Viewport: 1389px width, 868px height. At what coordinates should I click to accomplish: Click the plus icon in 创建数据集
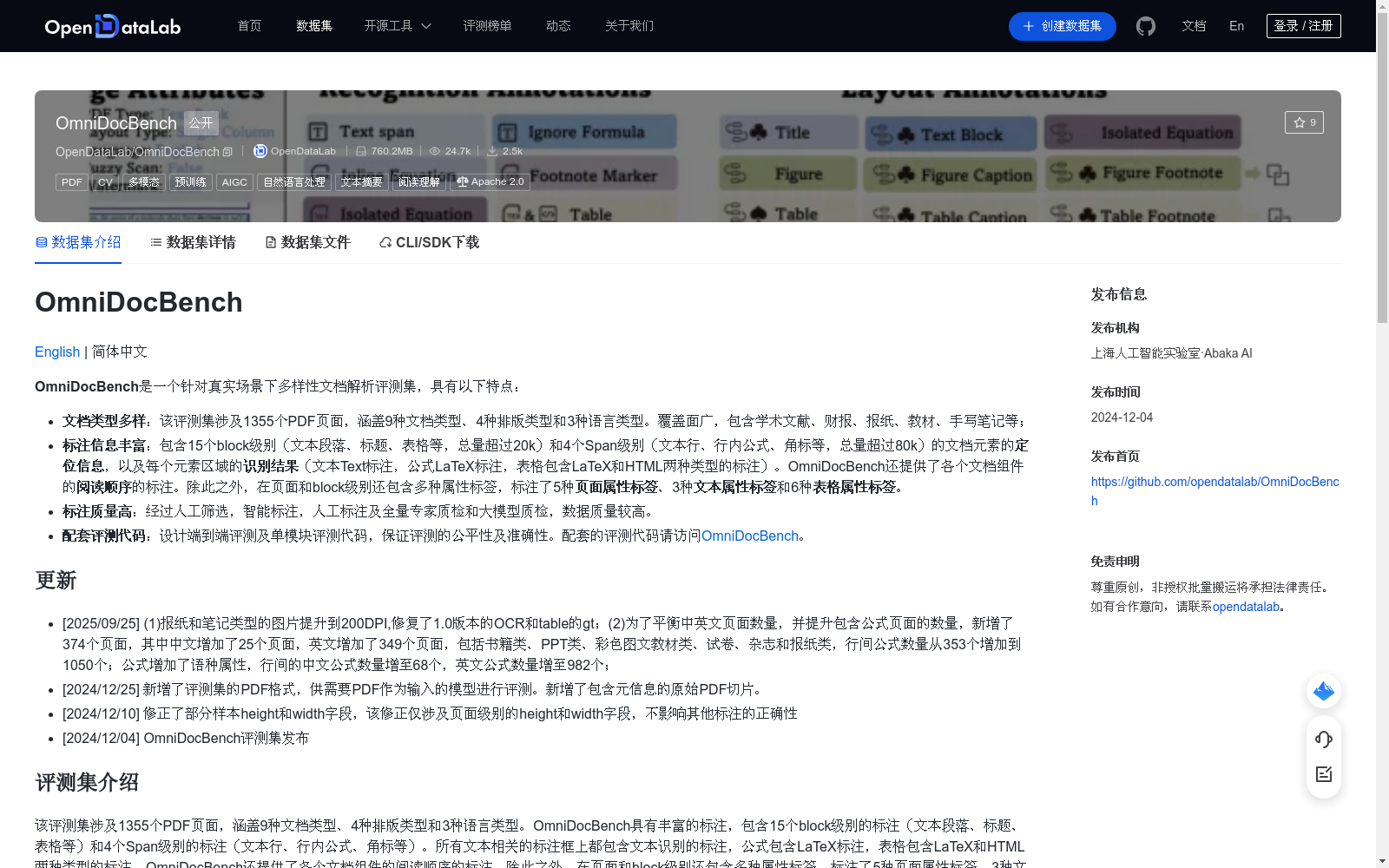click(1029, 26)
